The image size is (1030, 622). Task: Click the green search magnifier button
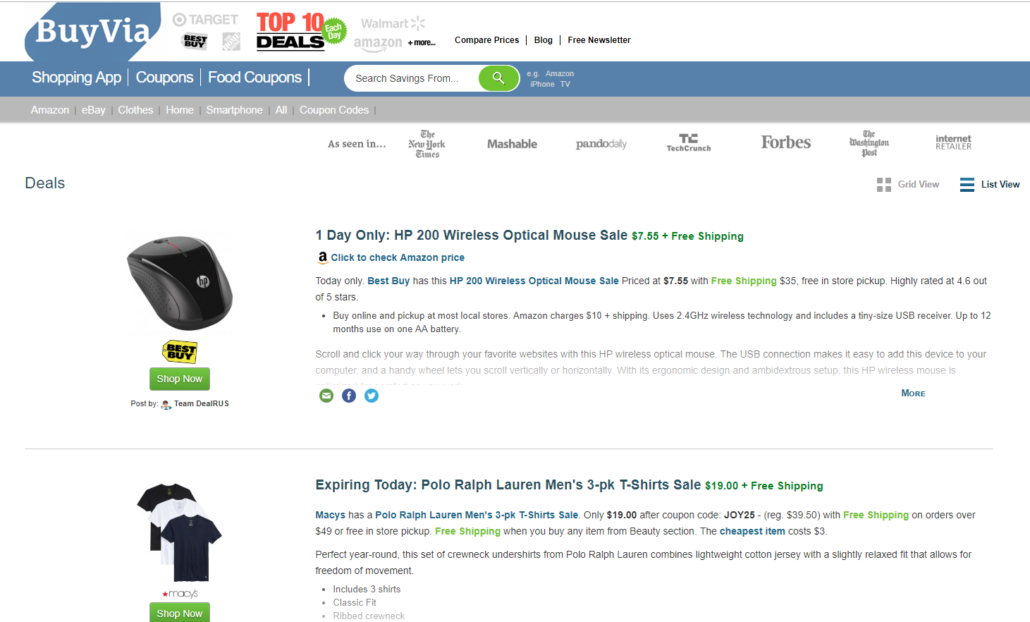click(499, 78)
